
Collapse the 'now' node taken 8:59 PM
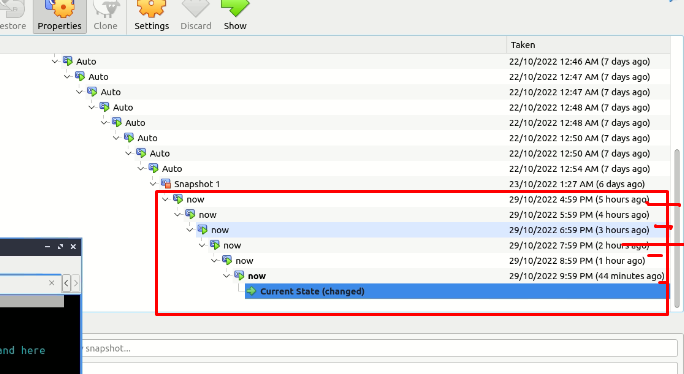click(x=214, y=261)
